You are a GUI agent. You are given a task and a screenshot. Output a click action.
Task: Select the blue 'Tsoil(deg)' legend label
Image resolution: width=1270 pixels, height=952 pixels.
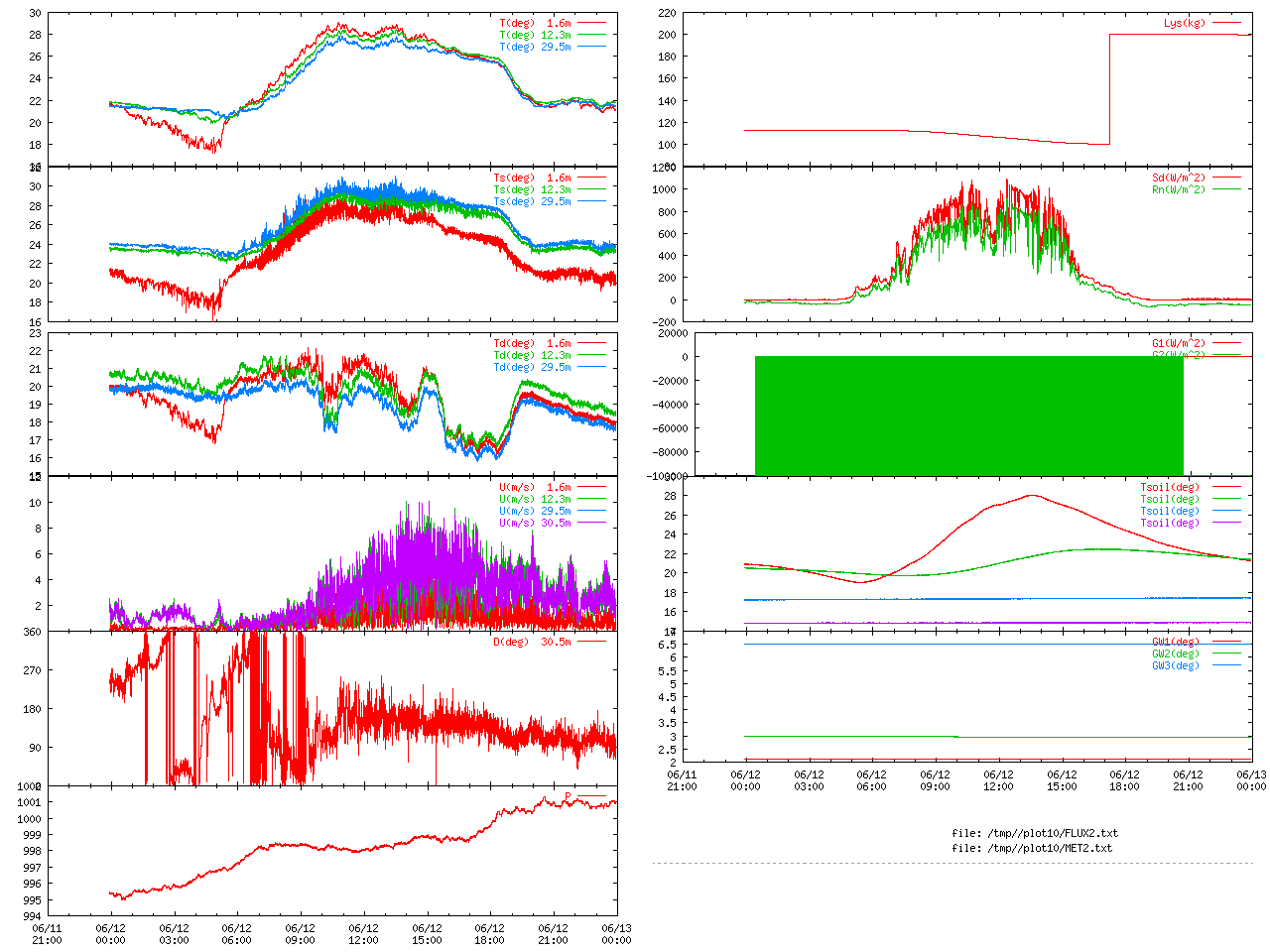[x=1170, y=511]
